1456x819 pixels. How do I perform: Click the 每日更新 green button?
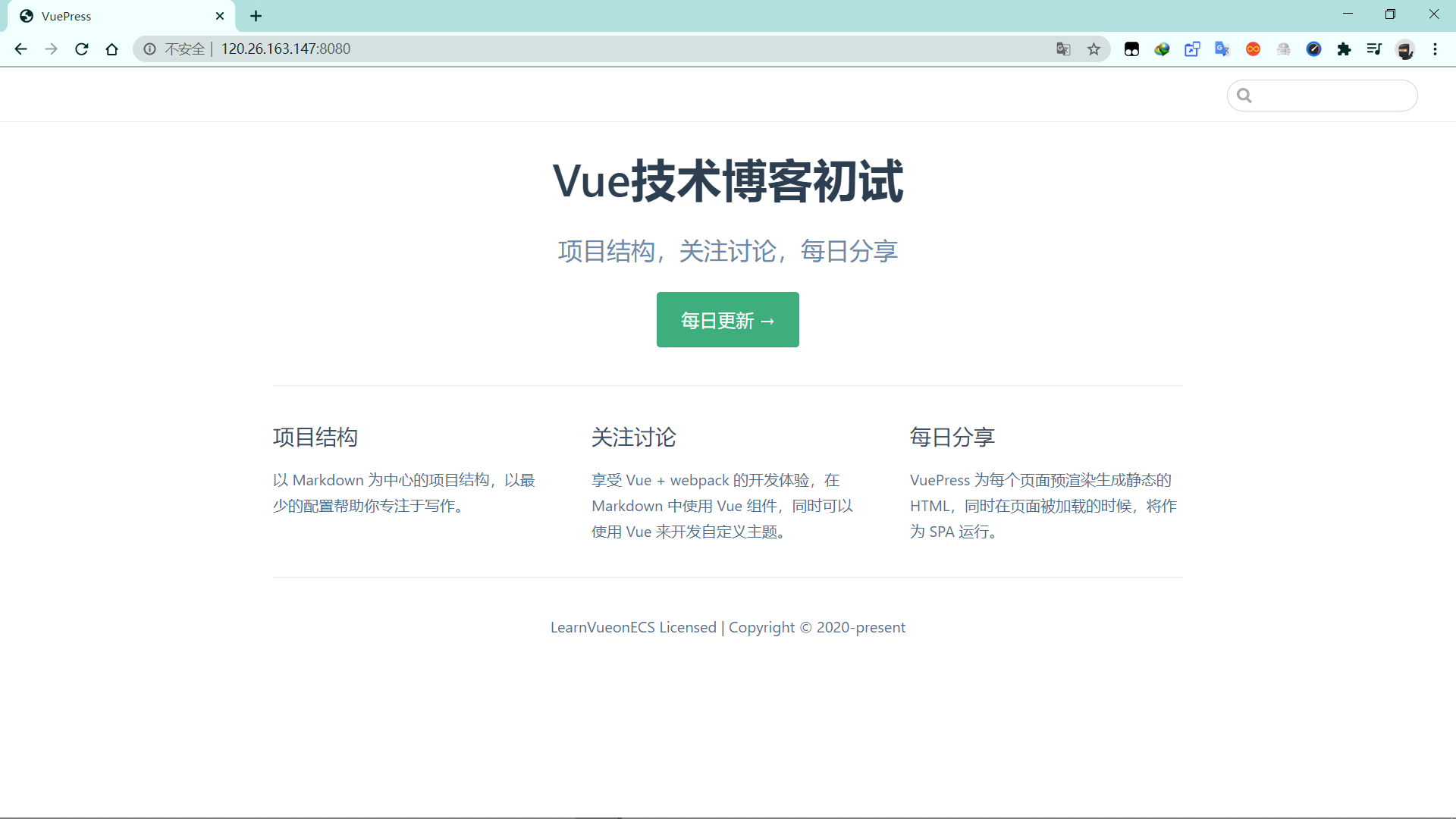click(727, 320)
